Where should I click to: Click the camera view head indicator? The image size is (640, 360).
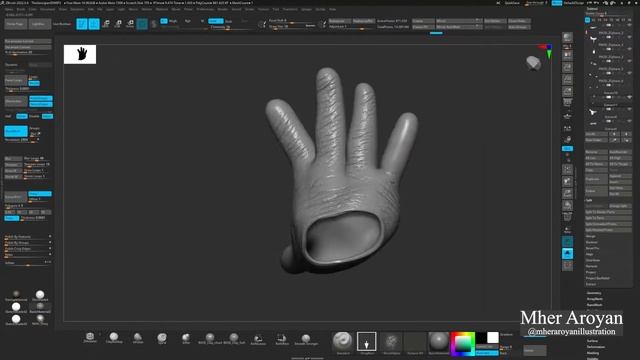click(x=533, y=63)
